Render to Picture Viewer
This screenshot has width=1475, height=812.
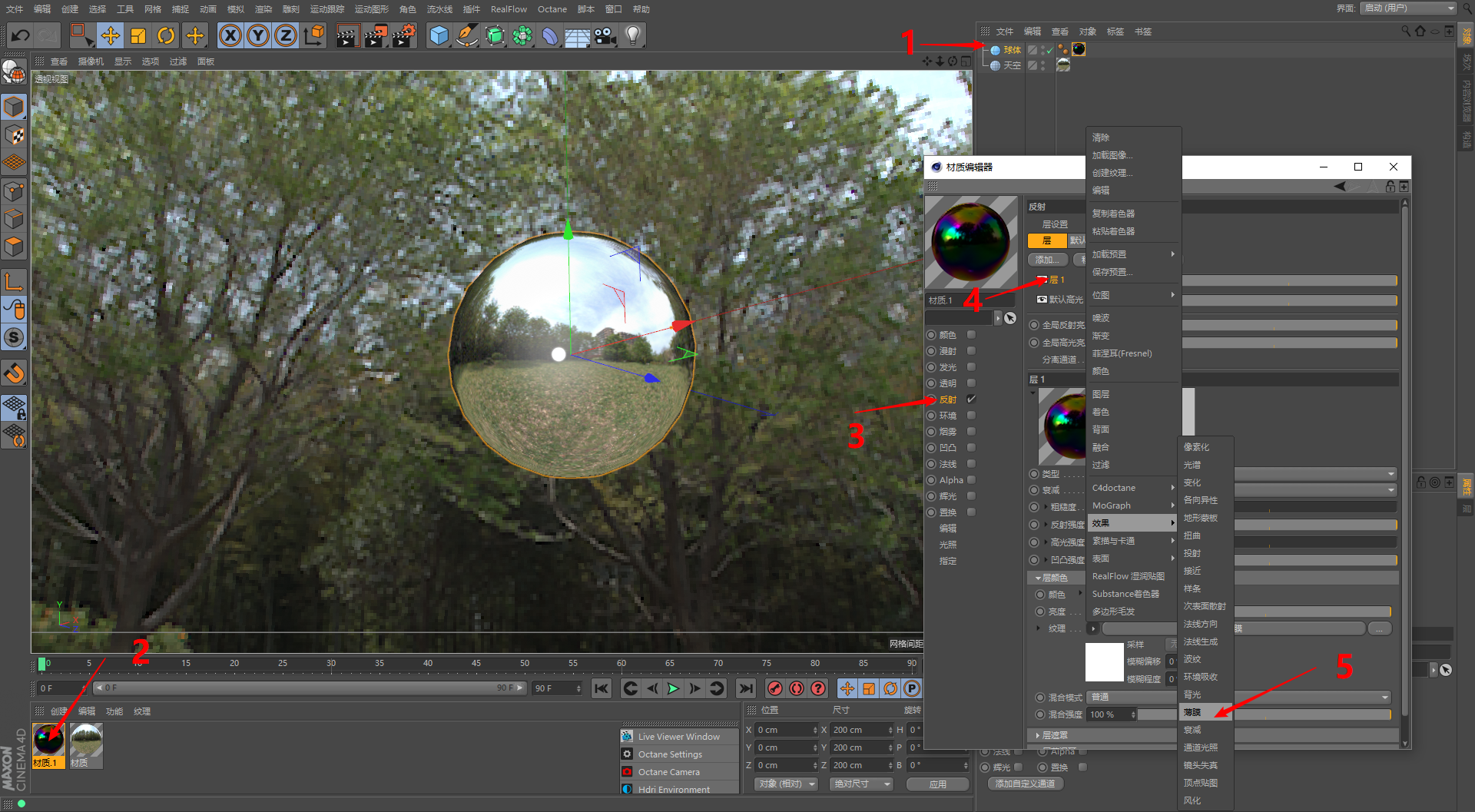click(x=376, y=35)
